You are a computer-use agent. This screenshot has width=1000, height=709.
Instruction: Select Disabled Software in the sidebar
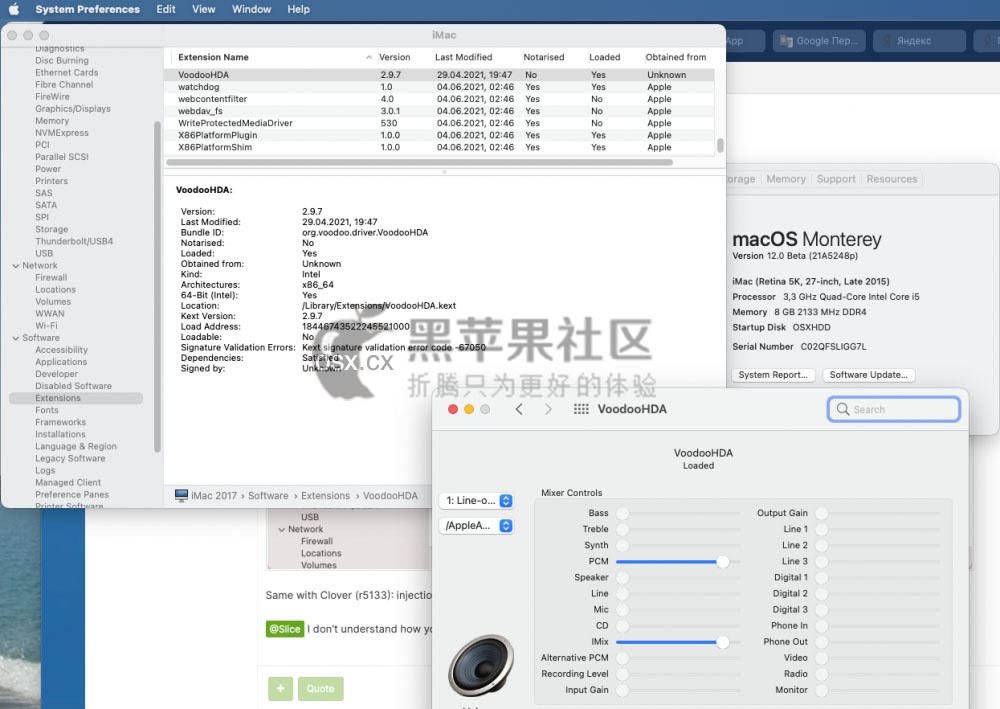click(73, 386)
